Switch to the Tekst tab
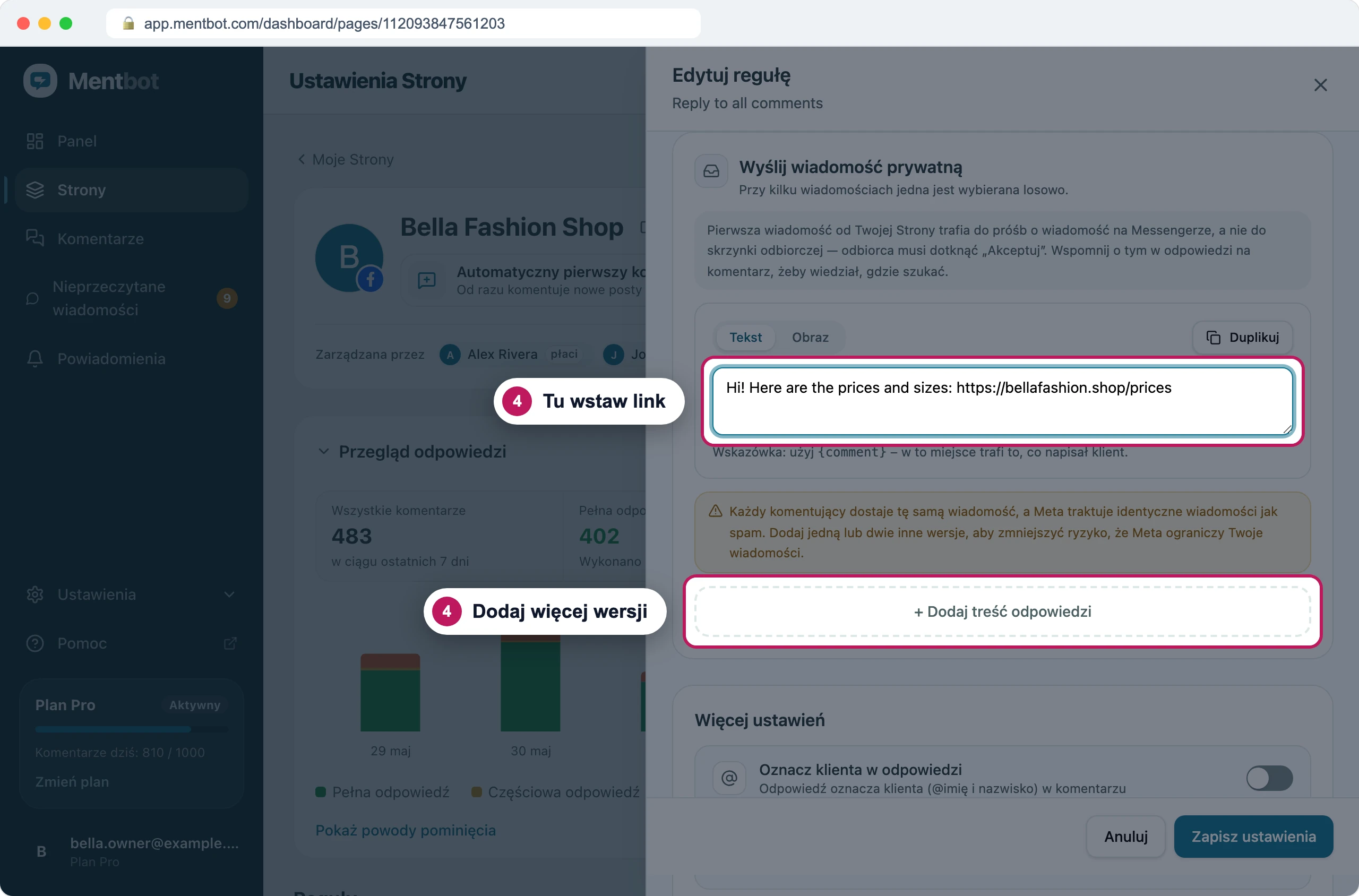Screen dimensions: 1359x896 click(x=745, y=337)
